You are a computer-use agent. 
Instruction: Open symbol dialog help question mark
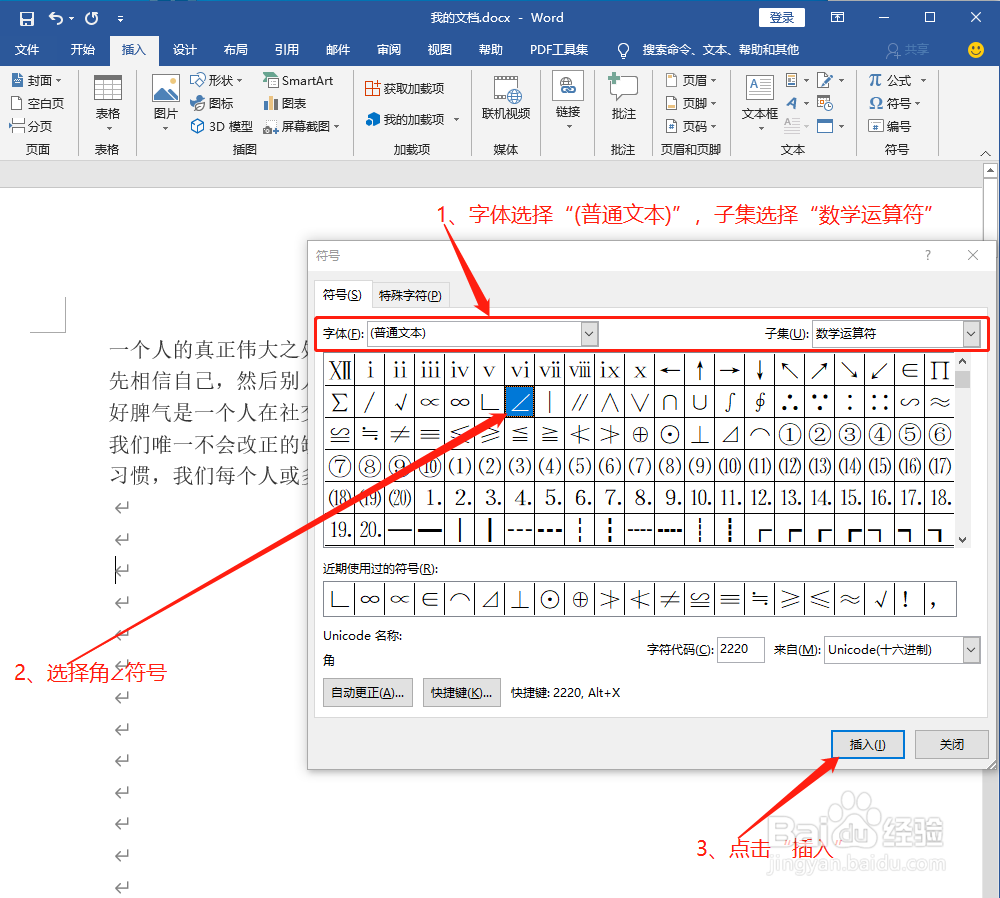(928, 255)
